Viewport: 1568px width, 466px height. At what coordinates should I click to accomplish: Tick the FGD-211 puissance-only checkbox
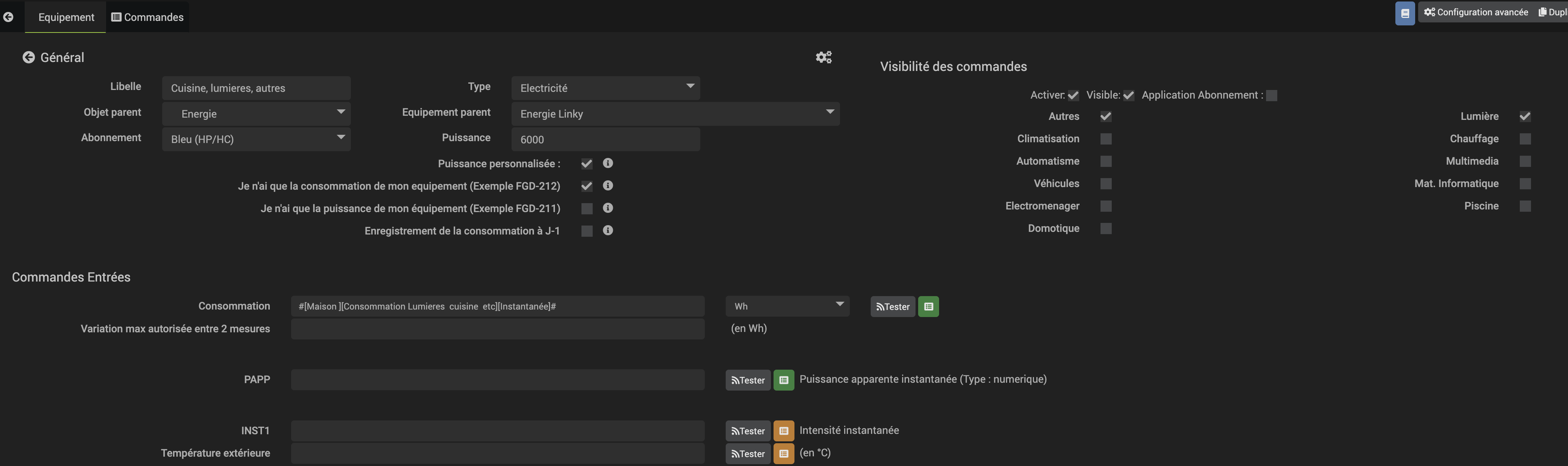(587, 209)
